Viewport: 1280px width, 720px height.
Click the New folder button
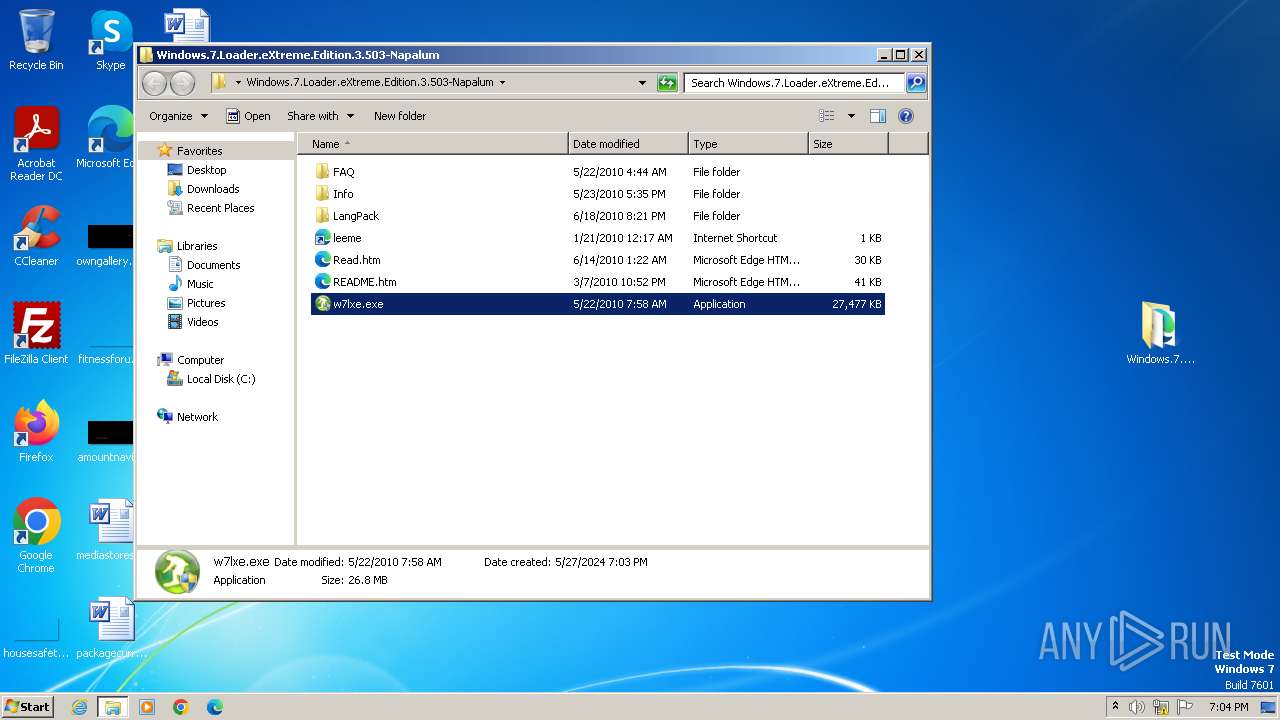click(399, 116)
